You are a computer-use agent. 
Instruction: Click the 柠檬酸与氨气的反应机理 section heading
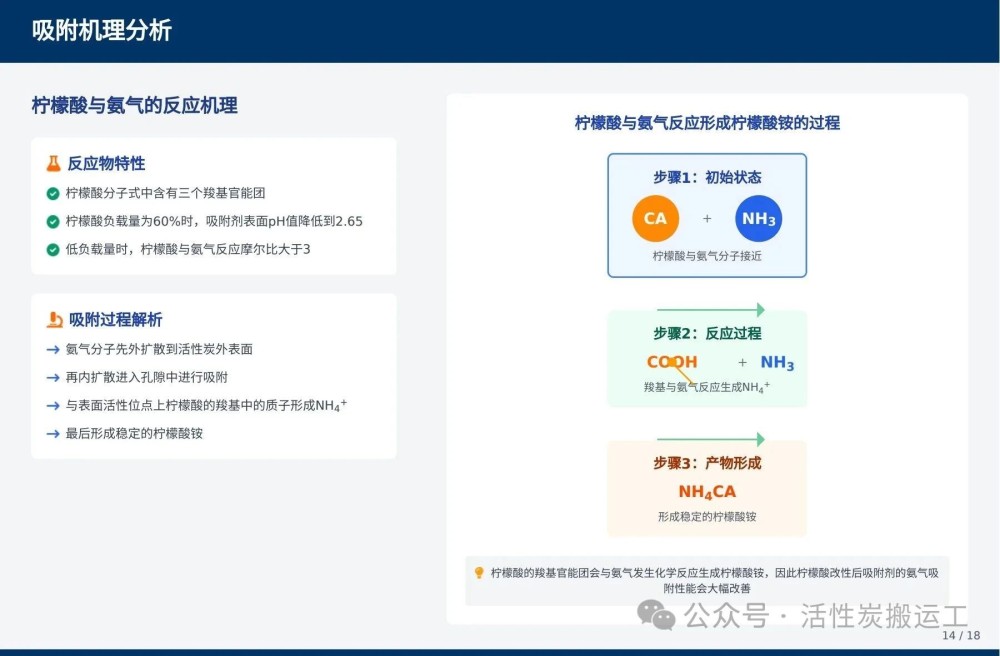[134, 105]
